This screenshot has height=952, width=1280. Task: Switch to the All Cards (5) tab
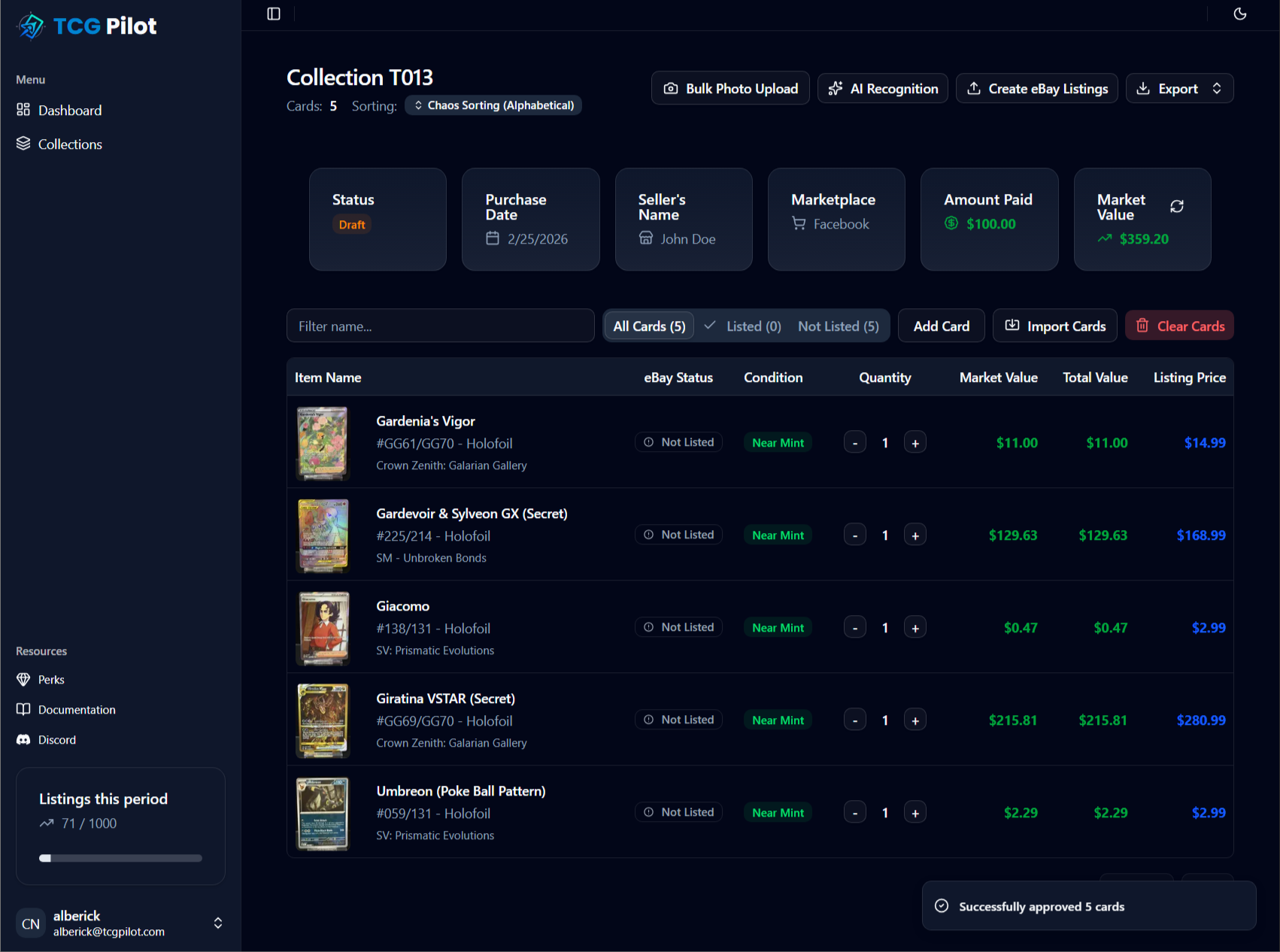pos(648,326)
